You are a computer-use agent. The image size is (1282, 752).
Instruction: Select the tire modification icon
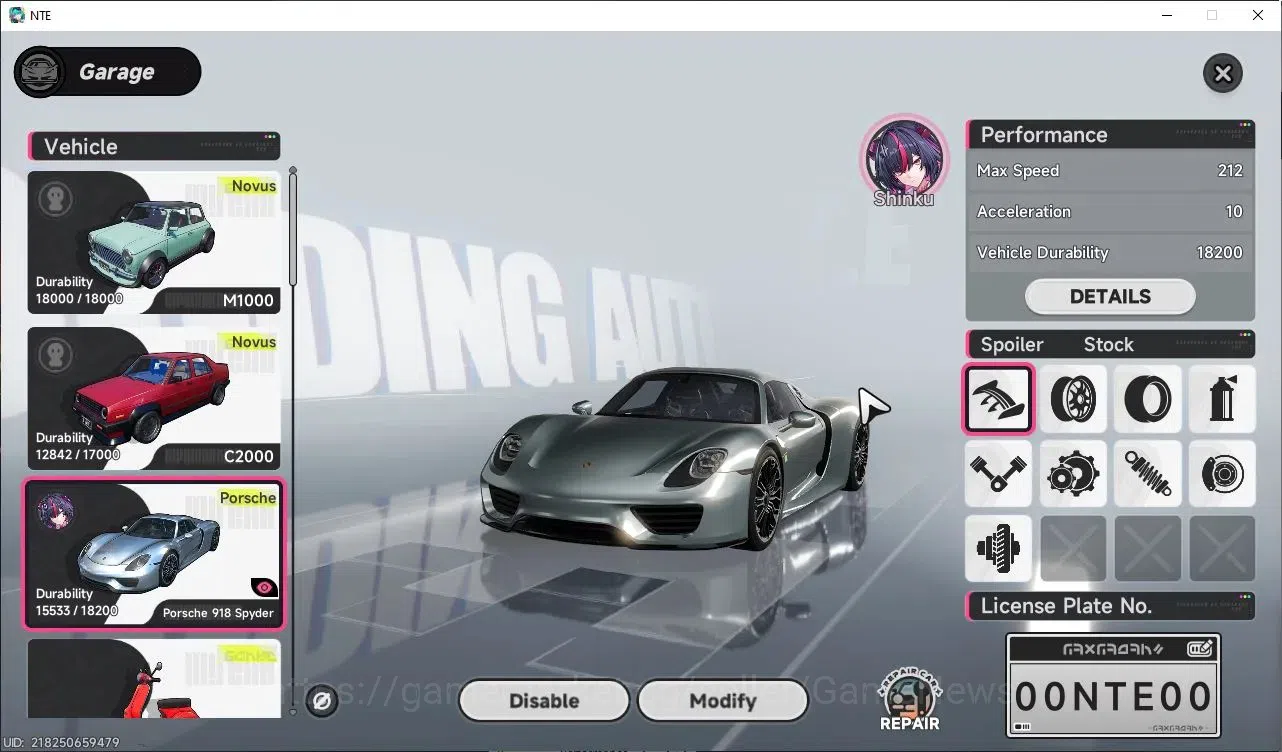pos(1148,398)
